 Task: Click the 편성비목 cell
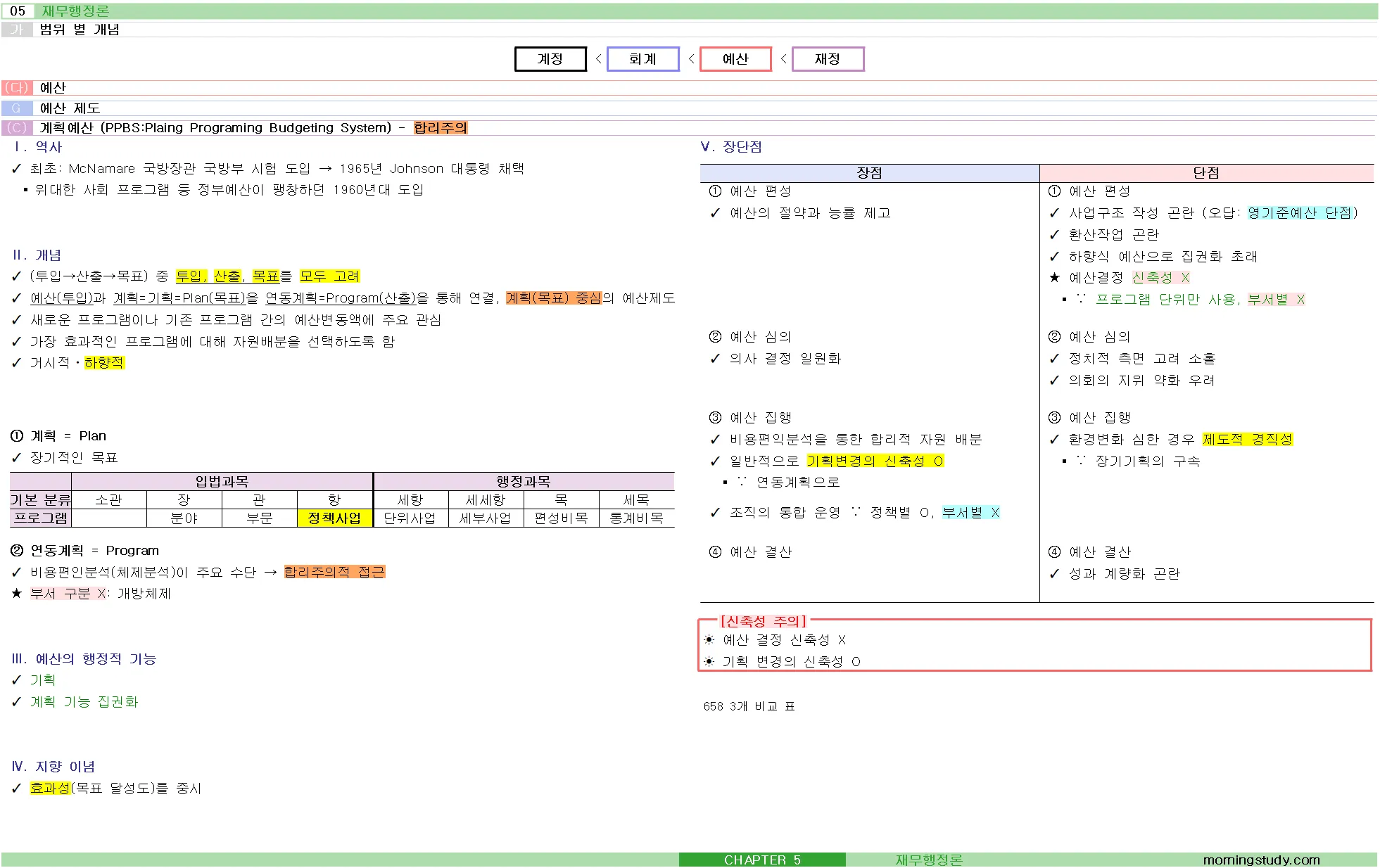(x=561, y=518)
